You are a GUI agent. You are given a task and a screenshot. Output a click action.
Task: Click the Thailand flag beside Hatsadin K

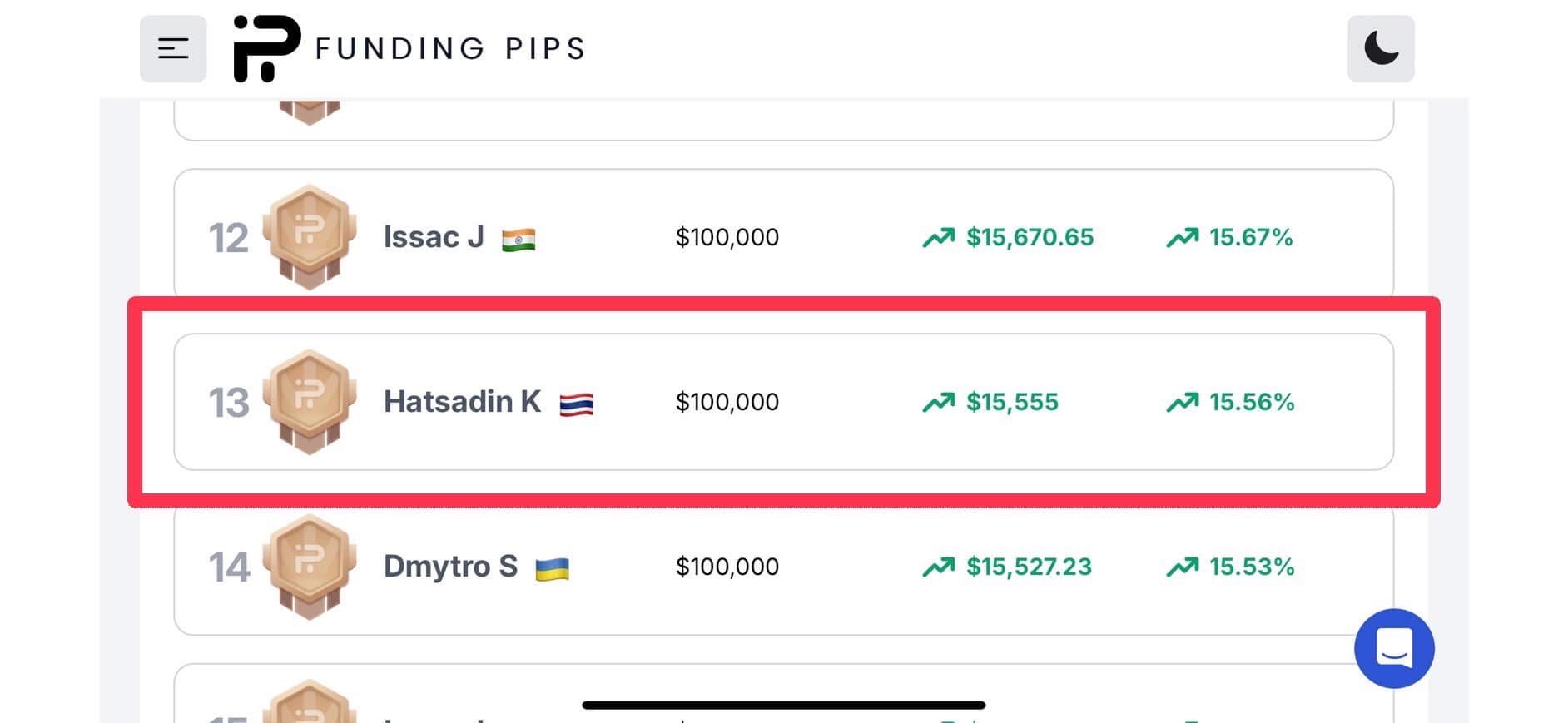[x=576, y=405]
